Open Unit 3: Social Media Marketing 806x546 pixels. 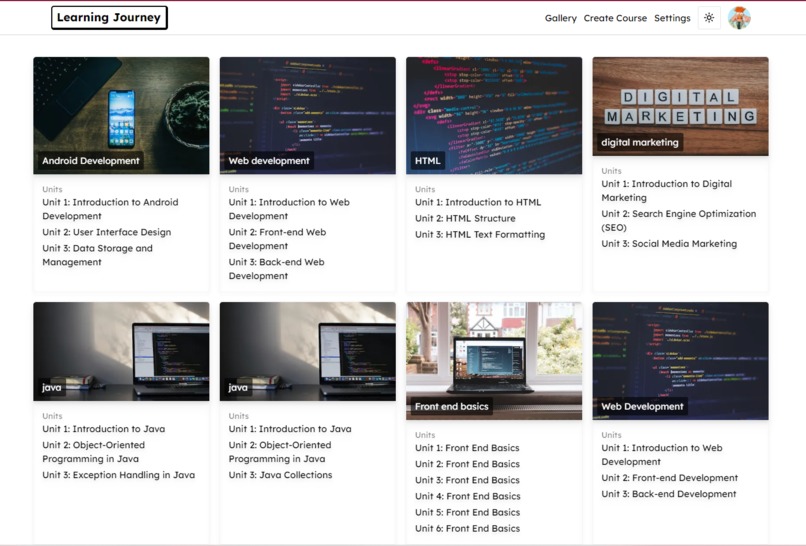click(669, 244)
